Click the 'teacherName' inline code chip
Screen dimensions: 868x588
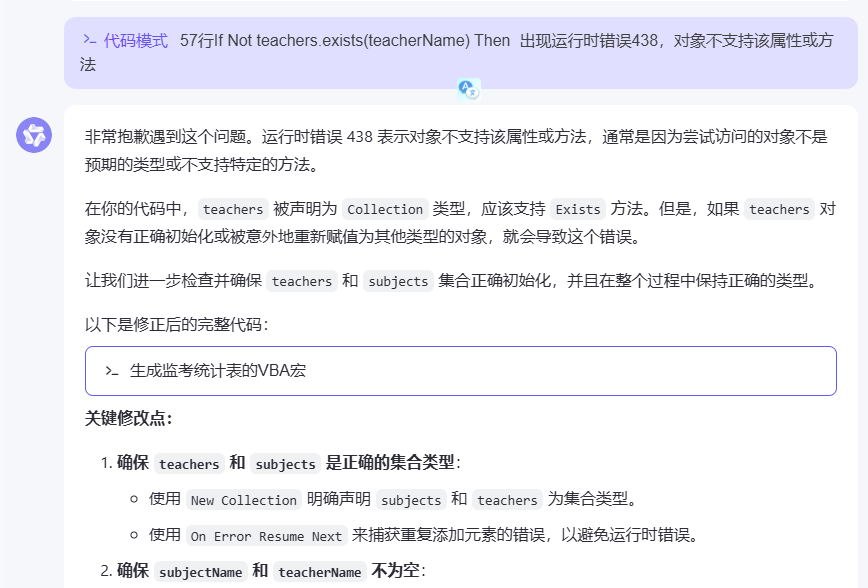(x=320, y=572)
